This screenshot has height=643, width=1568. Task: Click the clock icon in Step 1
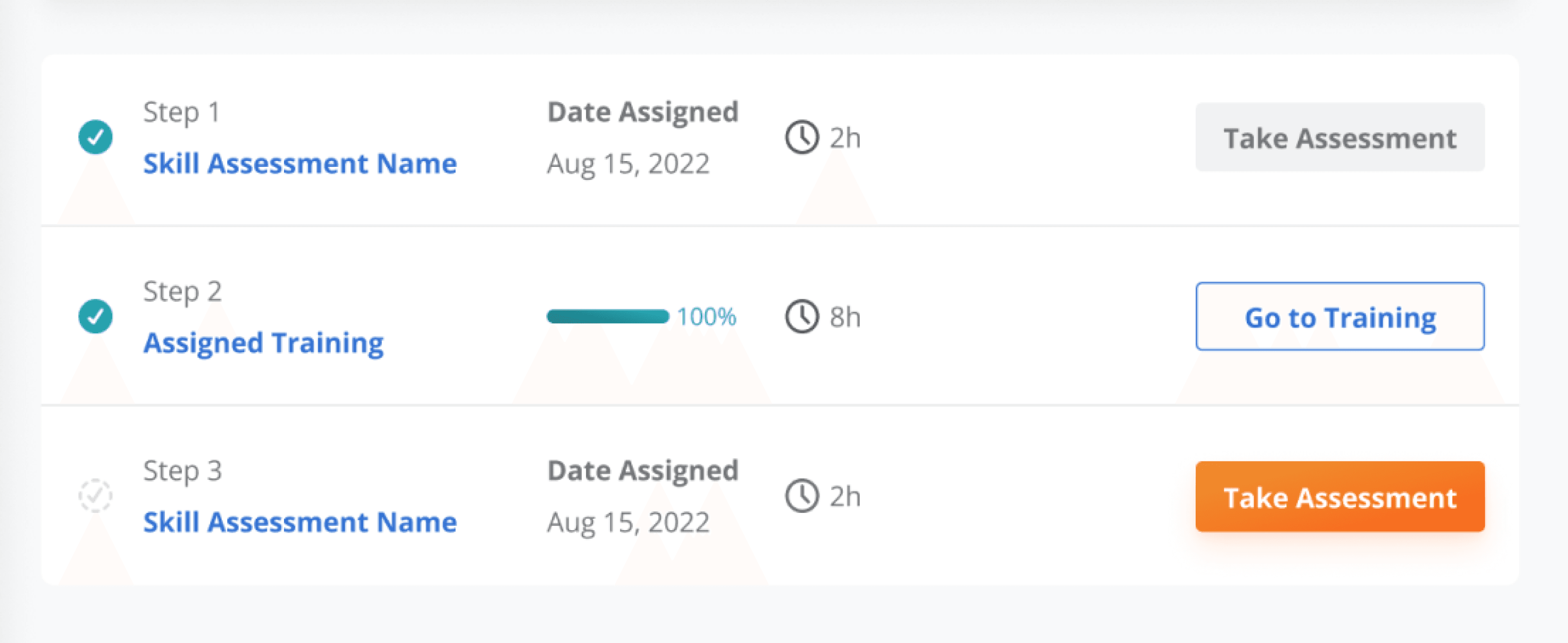point(802,137)
